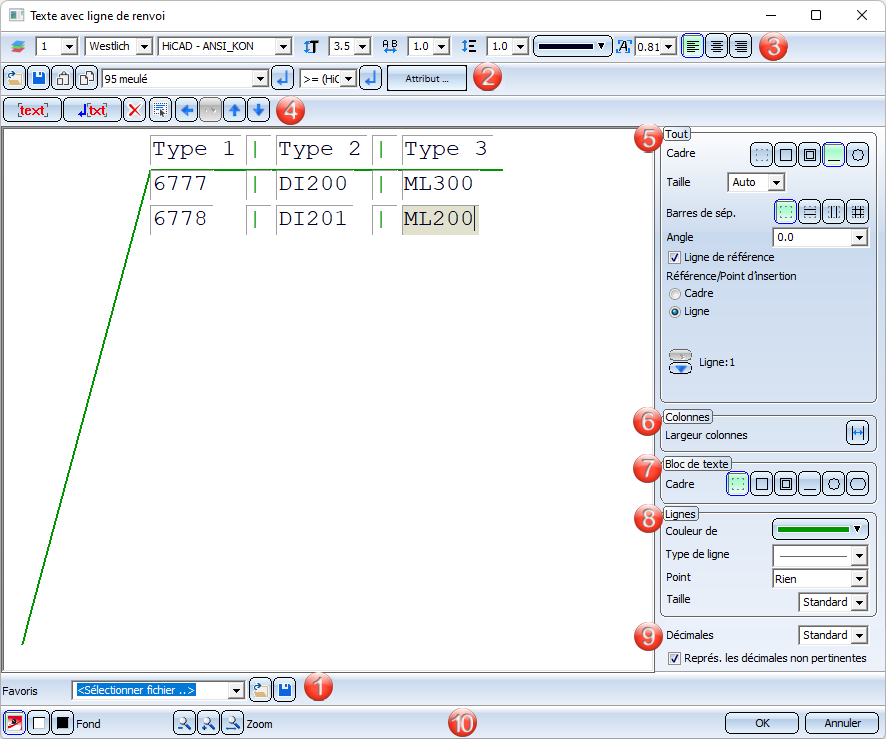Image resolution: width=886 pixels, height=739 pixels.
Task: Open a favorites file with the folder icon
Action: point(260,690)
